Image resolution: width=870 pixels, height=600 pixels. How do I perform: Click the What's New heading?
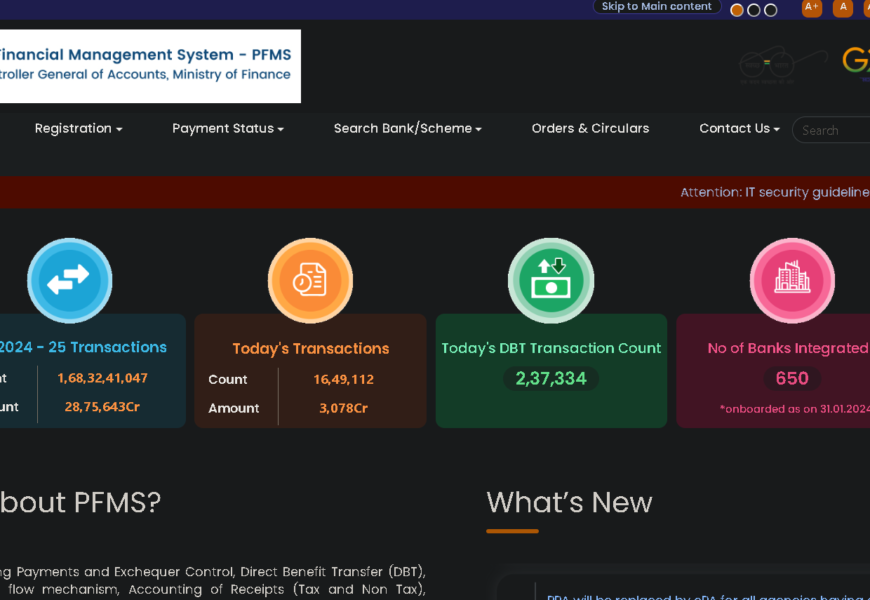pos(569,502)
